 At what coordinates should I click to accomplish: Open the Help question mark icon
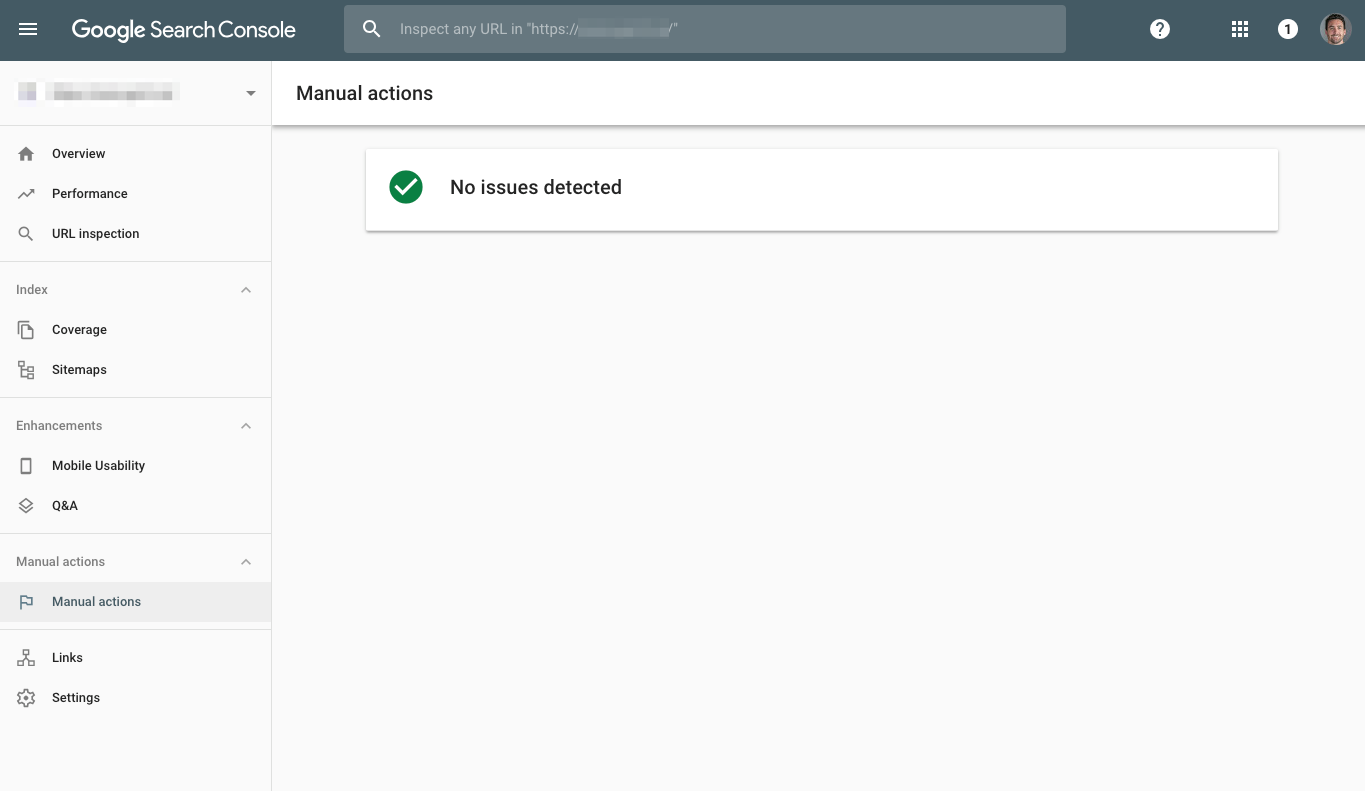point(1160,30)
